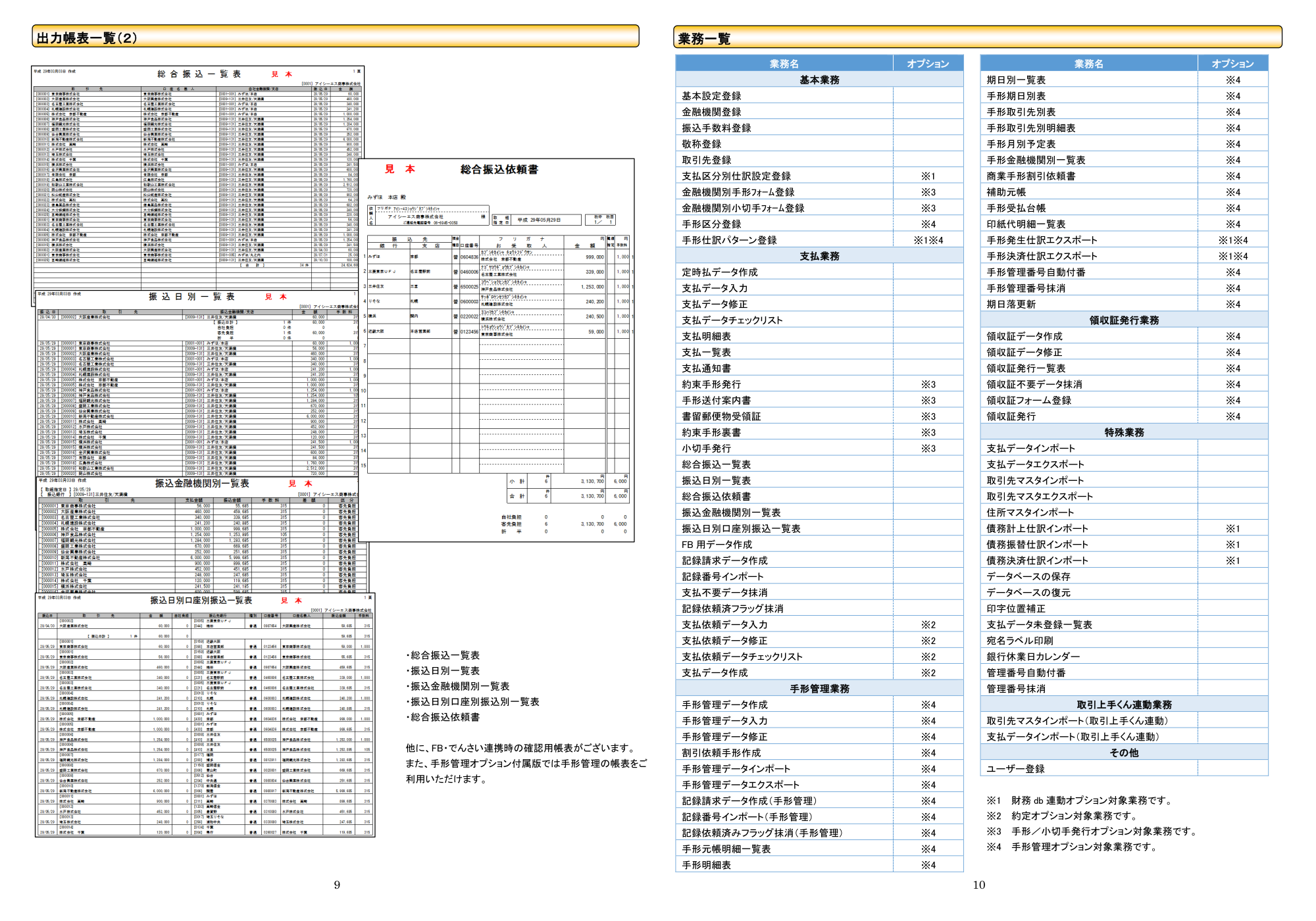Click the 領収証発行業務 section header
The height and width of the screenshot is (921, 1316).
(1124, 320)
